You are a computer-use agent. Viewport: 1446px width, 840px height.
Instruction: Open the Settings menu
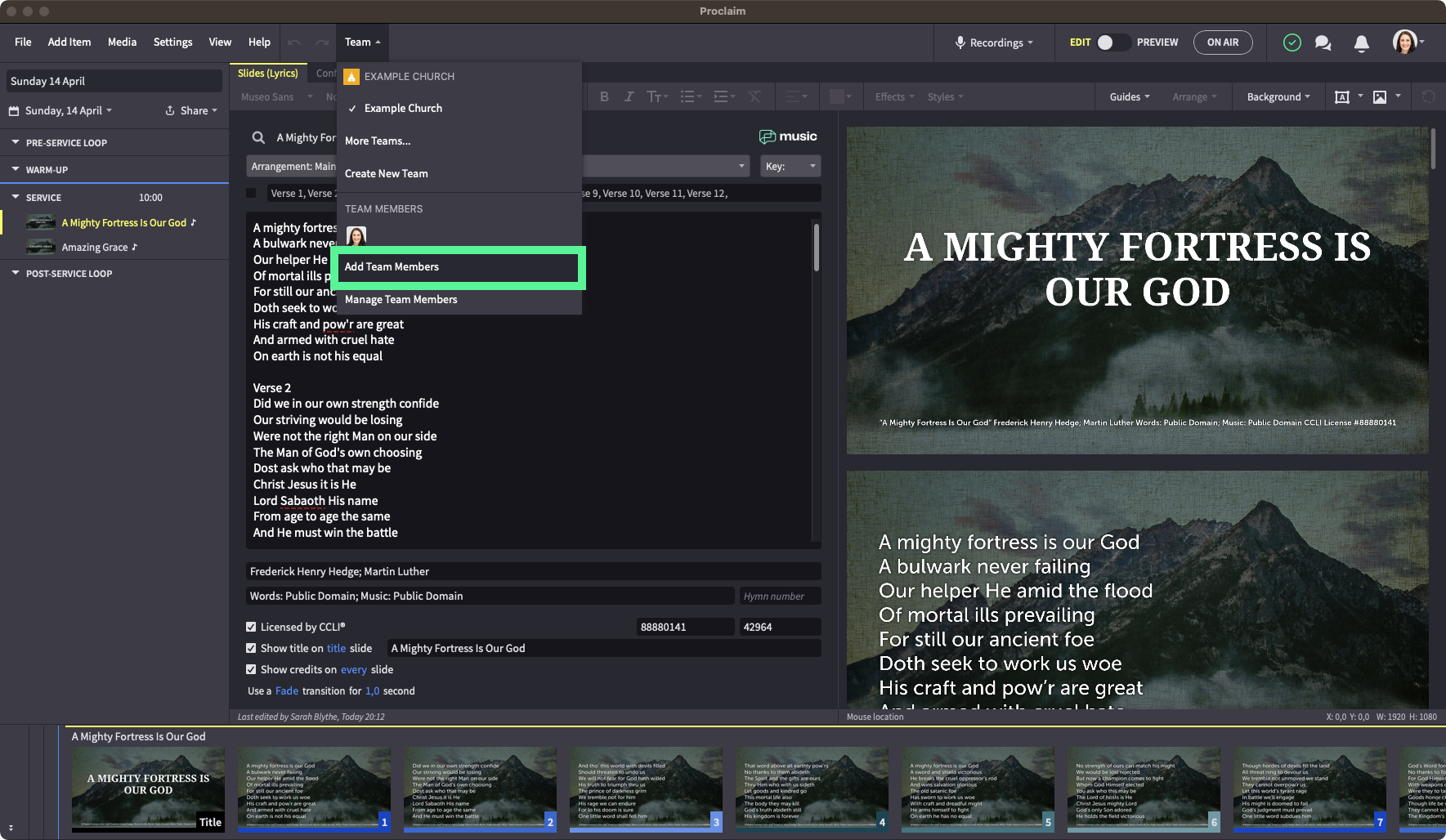[x=173, y=42]
